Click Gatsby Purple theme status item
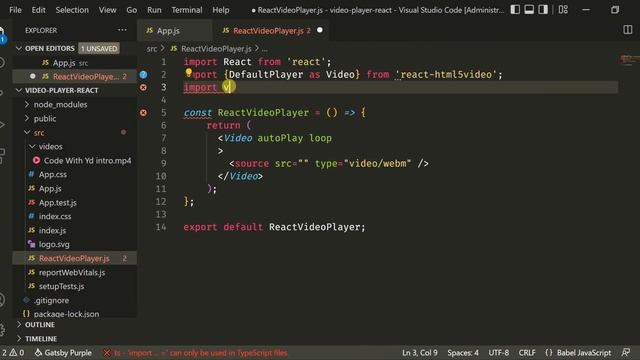Image resolution: width=640 pixels, height=360 pixels. pos(63,353)
